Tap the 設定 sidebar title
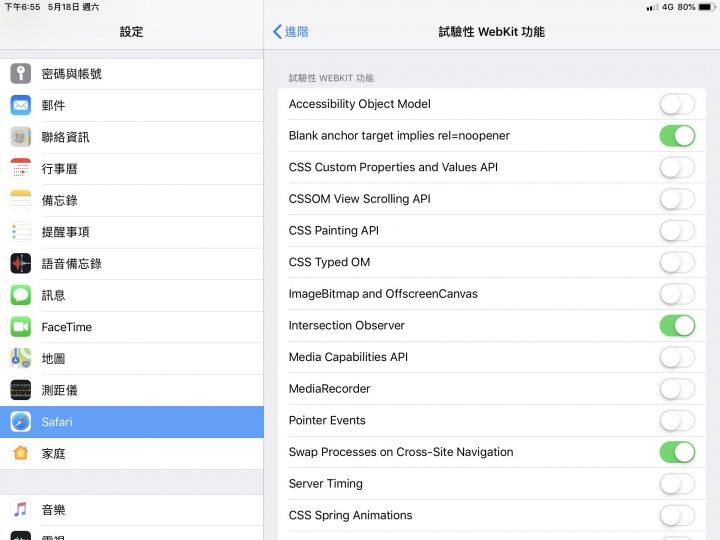This screenshot has height=540, width=720. [131, 32]
